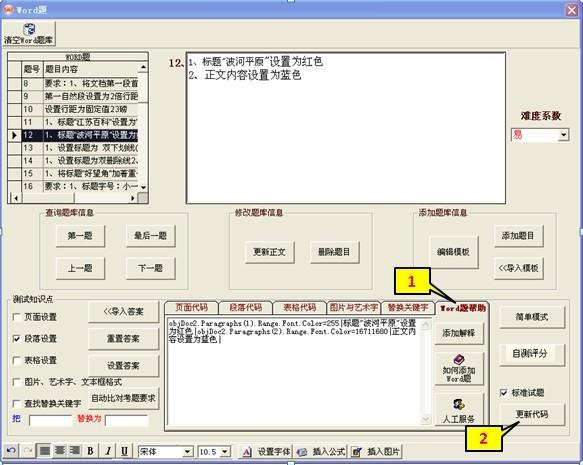Click 更新正文 button
The height and width of the screenshot is (465, 583).
269,252
